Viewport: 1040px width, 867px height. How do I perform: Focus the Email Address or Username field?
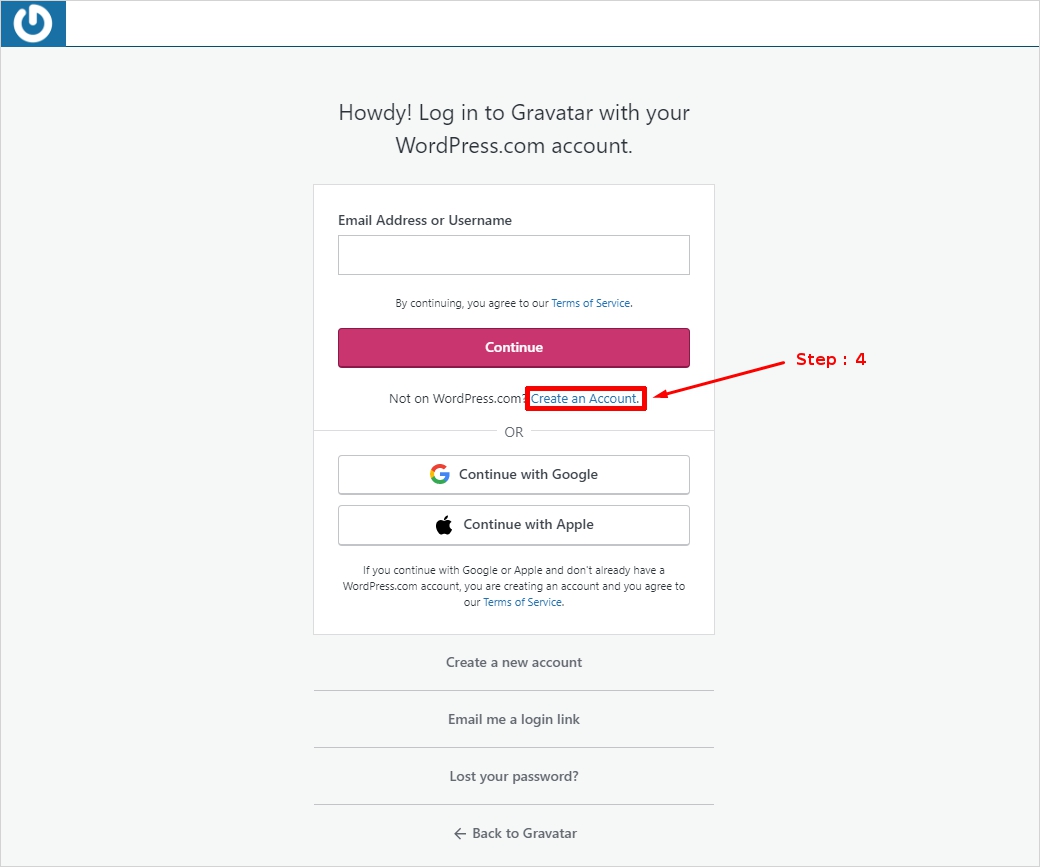tap(514, 255)
